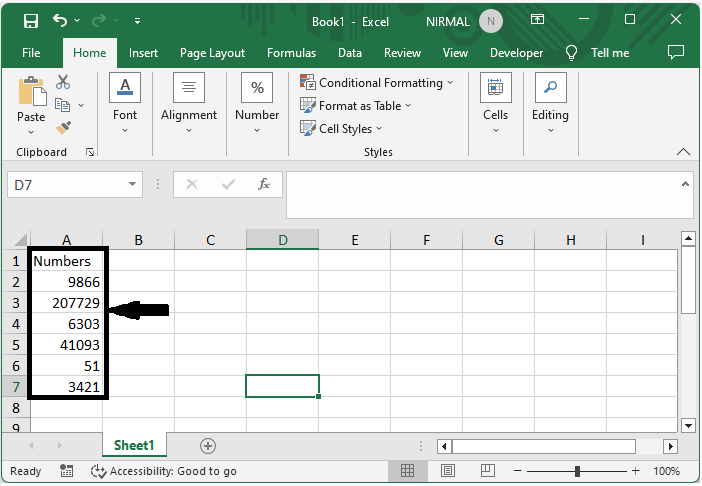This screenshot has height=486, width=702.
Task: Click the Undo arrow icon
Action: point(60,20)
